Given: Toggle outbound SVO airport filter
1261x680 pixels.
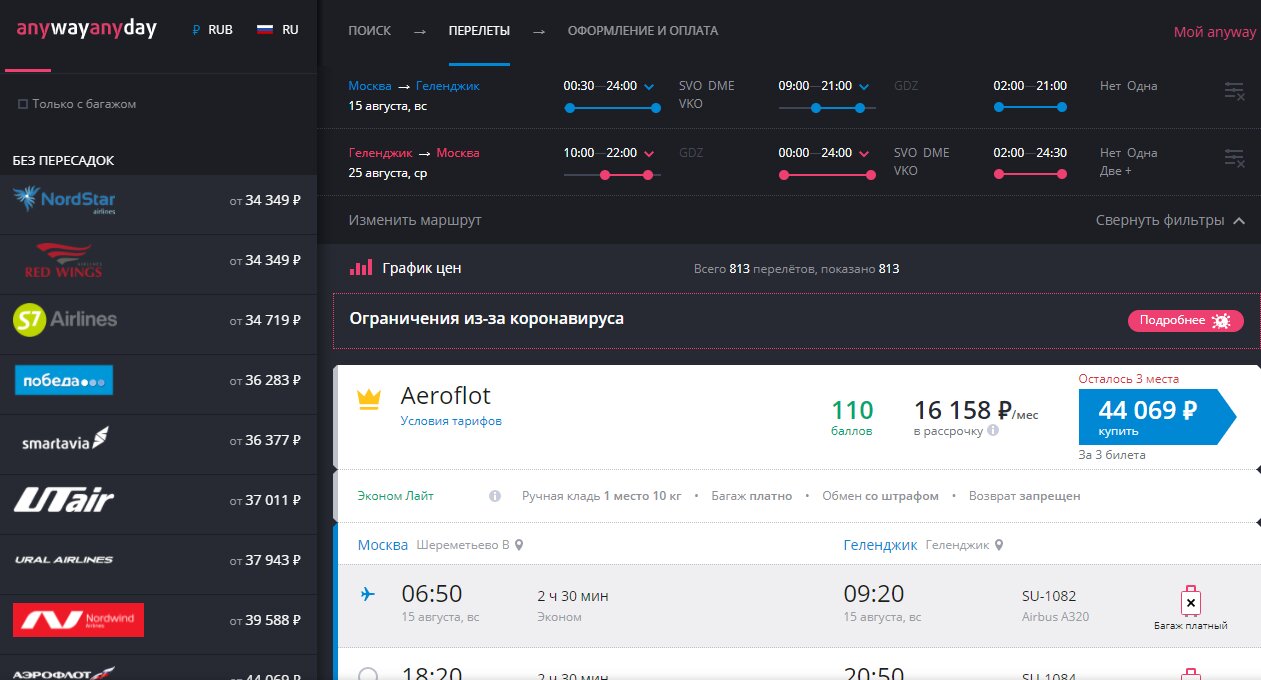Looking at the screenshot, I should point(692,86).
